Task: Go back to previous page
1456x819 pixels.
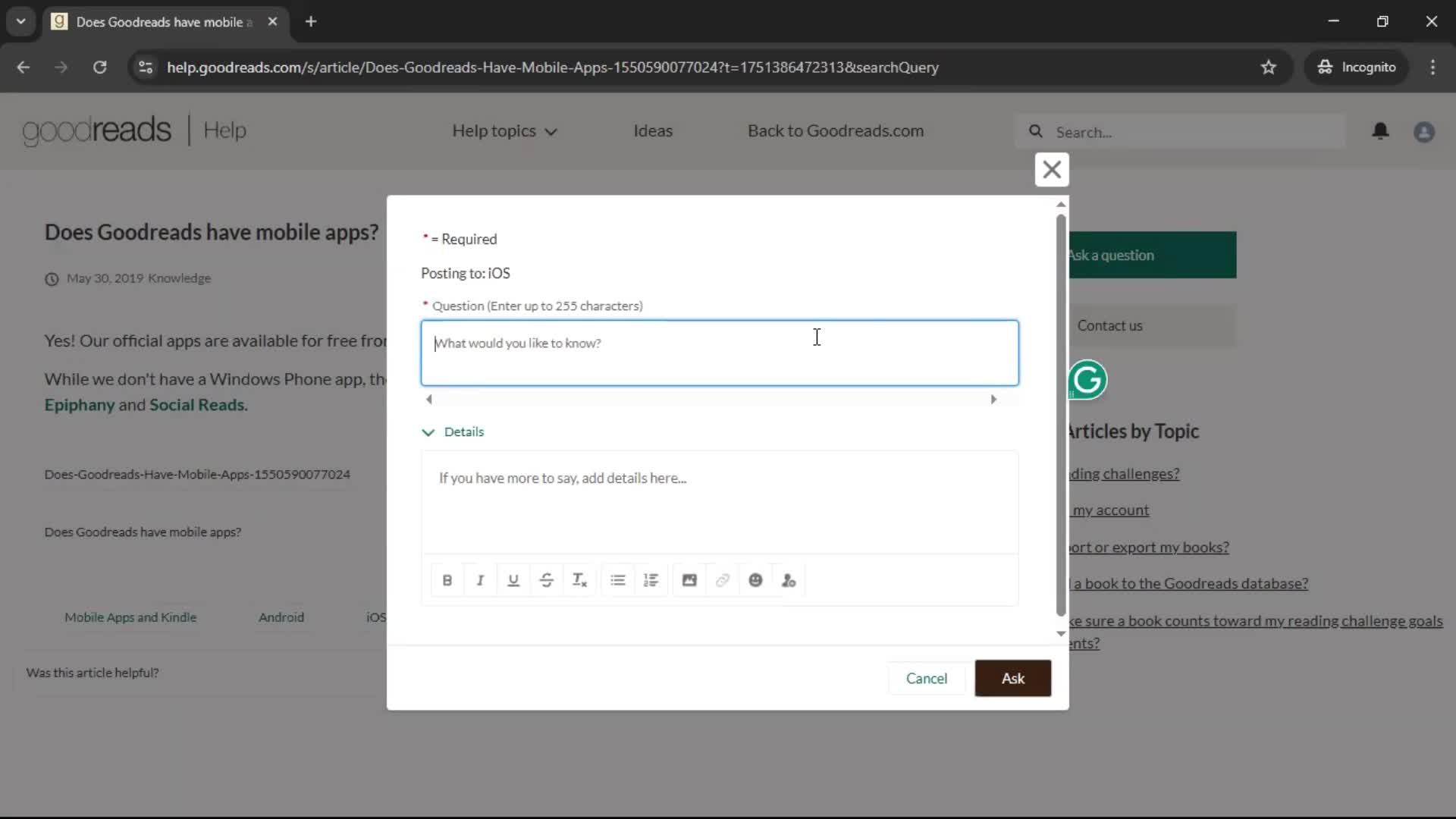Action: [24, 67]
